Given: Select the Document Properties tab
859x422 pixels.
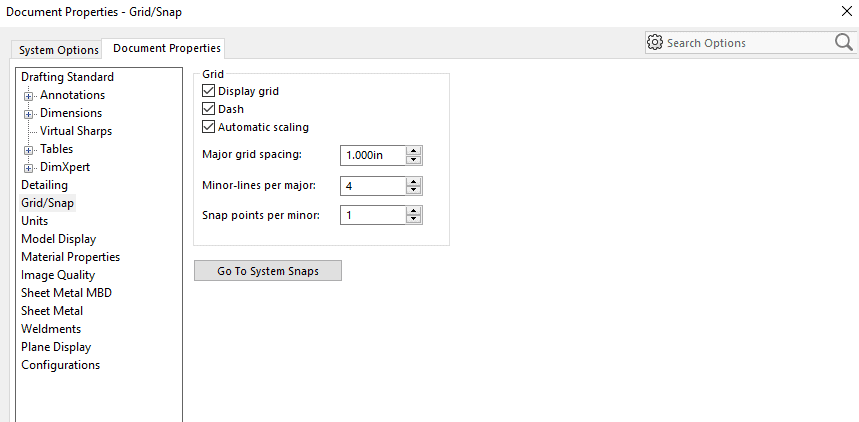Looking at the screenshot, I should coord(167,48).
